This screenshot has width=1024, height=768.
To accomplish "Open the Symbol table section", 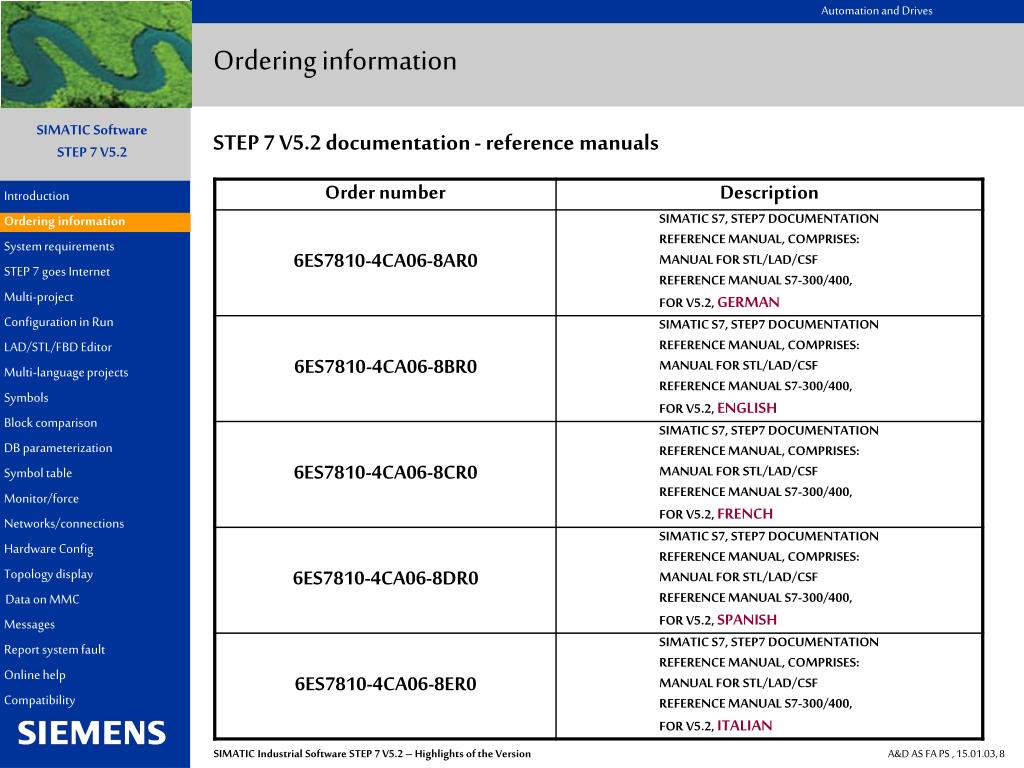I will click(x=38, y=473).
